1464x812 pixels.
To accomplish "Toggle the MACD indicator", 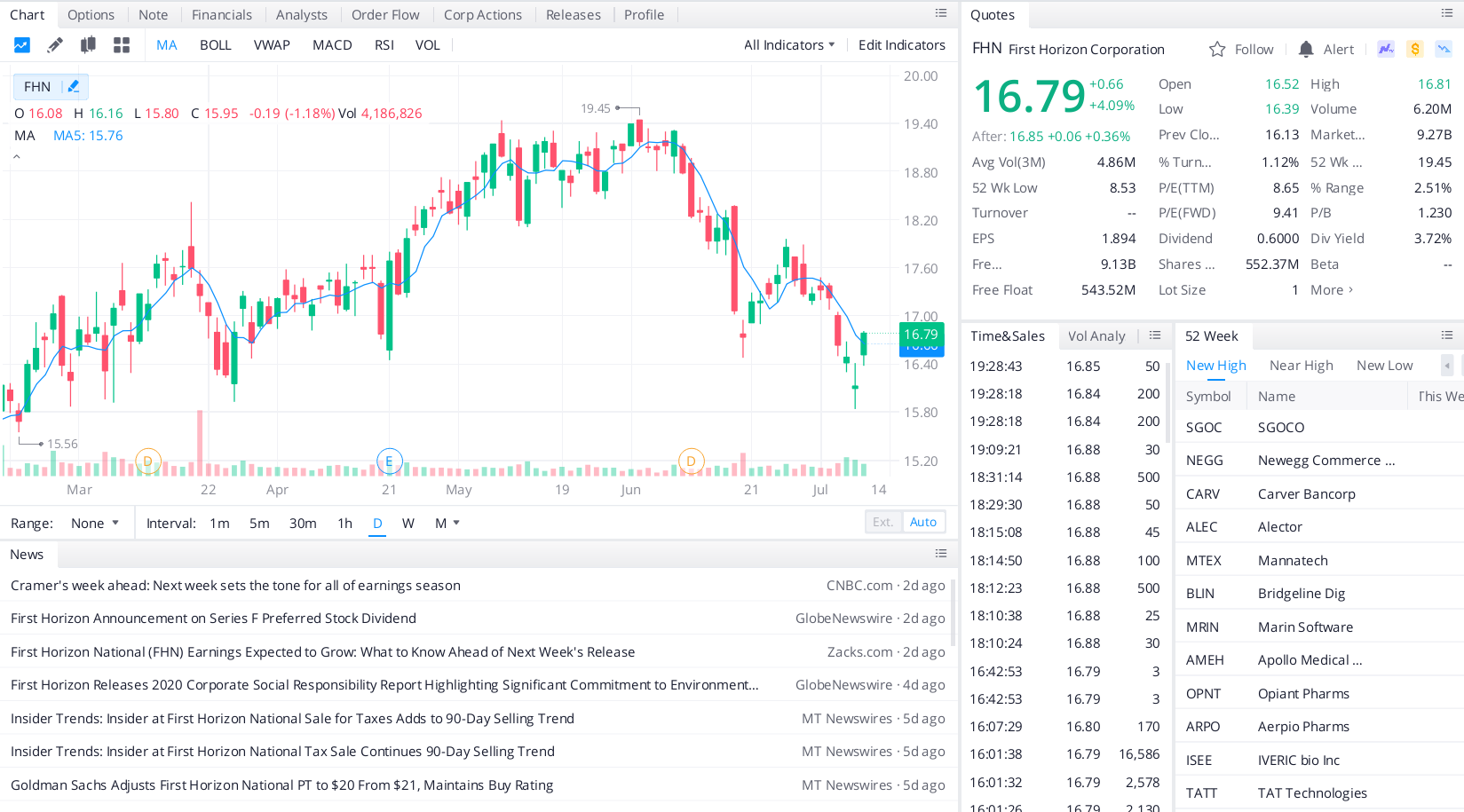I will 332,45.
